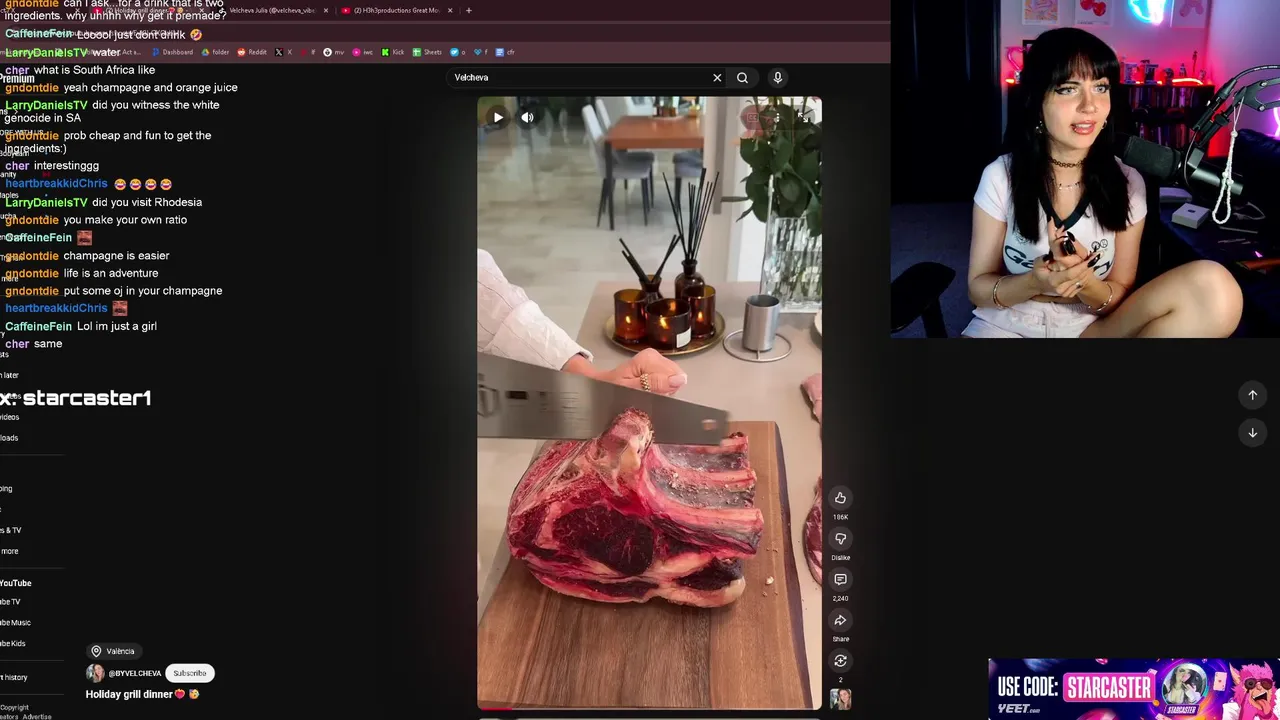This screenshot has height=720, width=1280.
Task: Open the Dashboard bookmark
Action: [x=172, y=52]
